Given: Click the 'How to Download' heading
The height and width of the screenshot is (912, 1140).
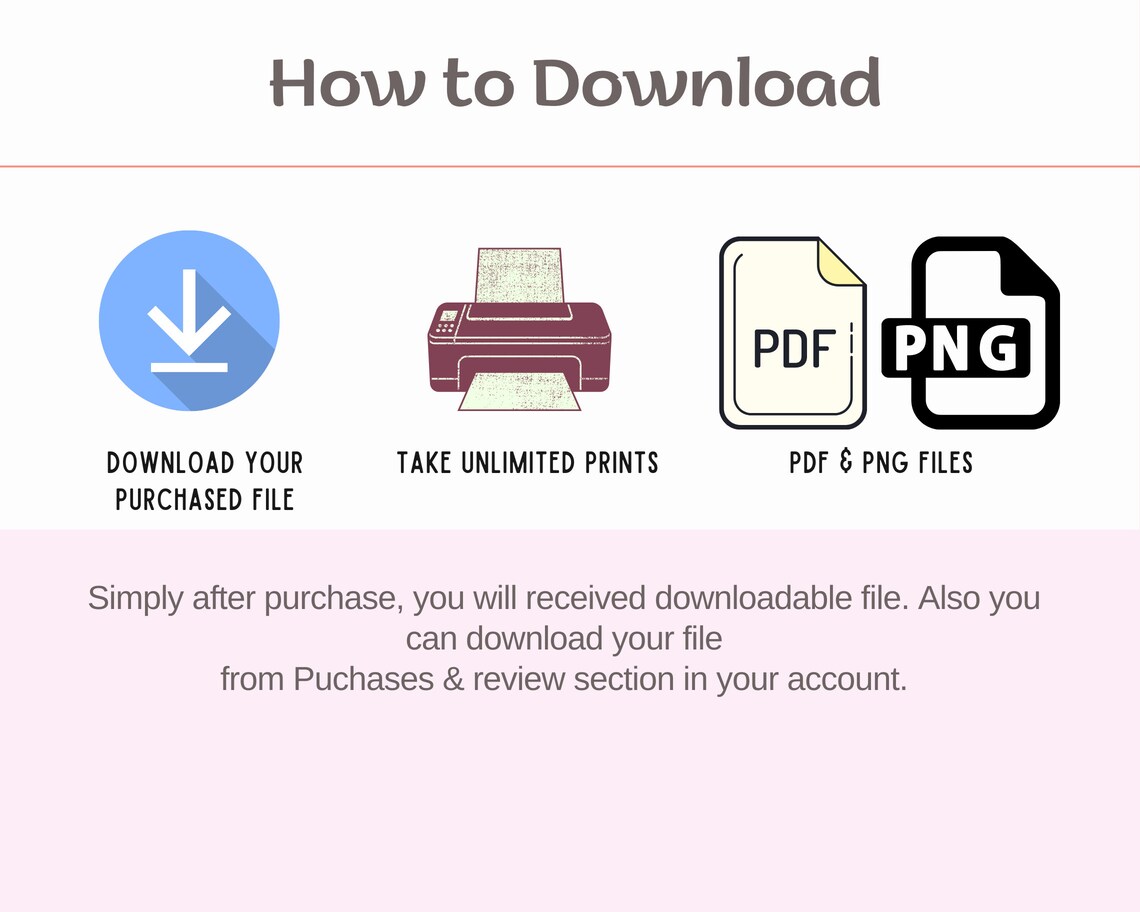Looking at the screenshot, I should (575, 83).
